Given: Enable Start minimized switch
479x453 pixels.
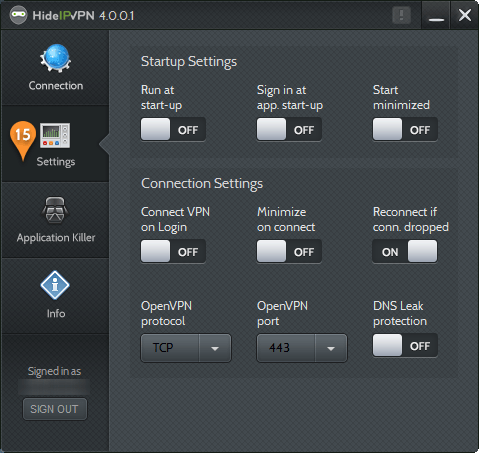Looking at the screenshot, I should pyautogui.click(x=405, y=129).
